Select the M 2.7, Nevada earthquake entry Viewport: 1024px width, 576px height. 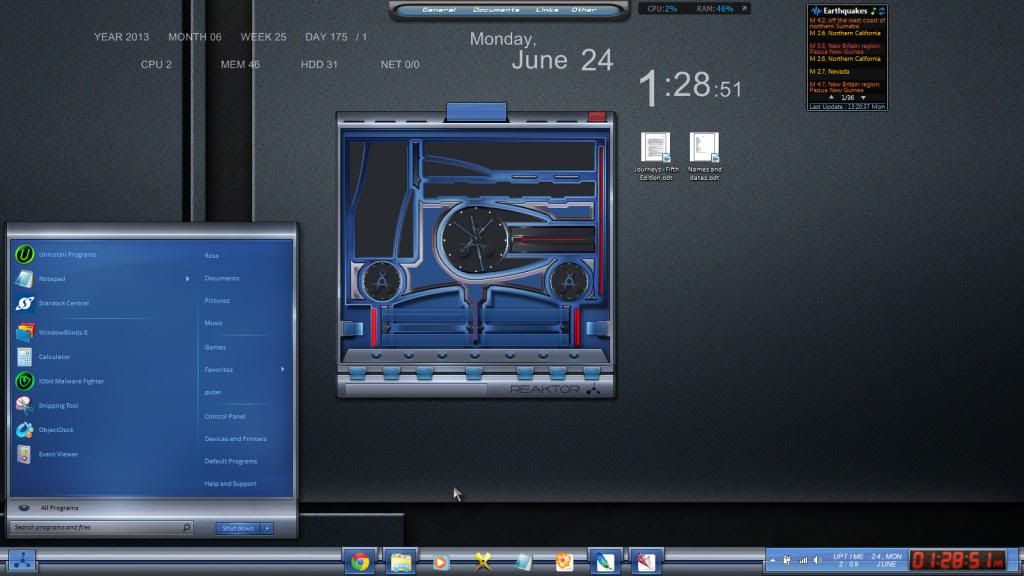[x=829, y=72]
